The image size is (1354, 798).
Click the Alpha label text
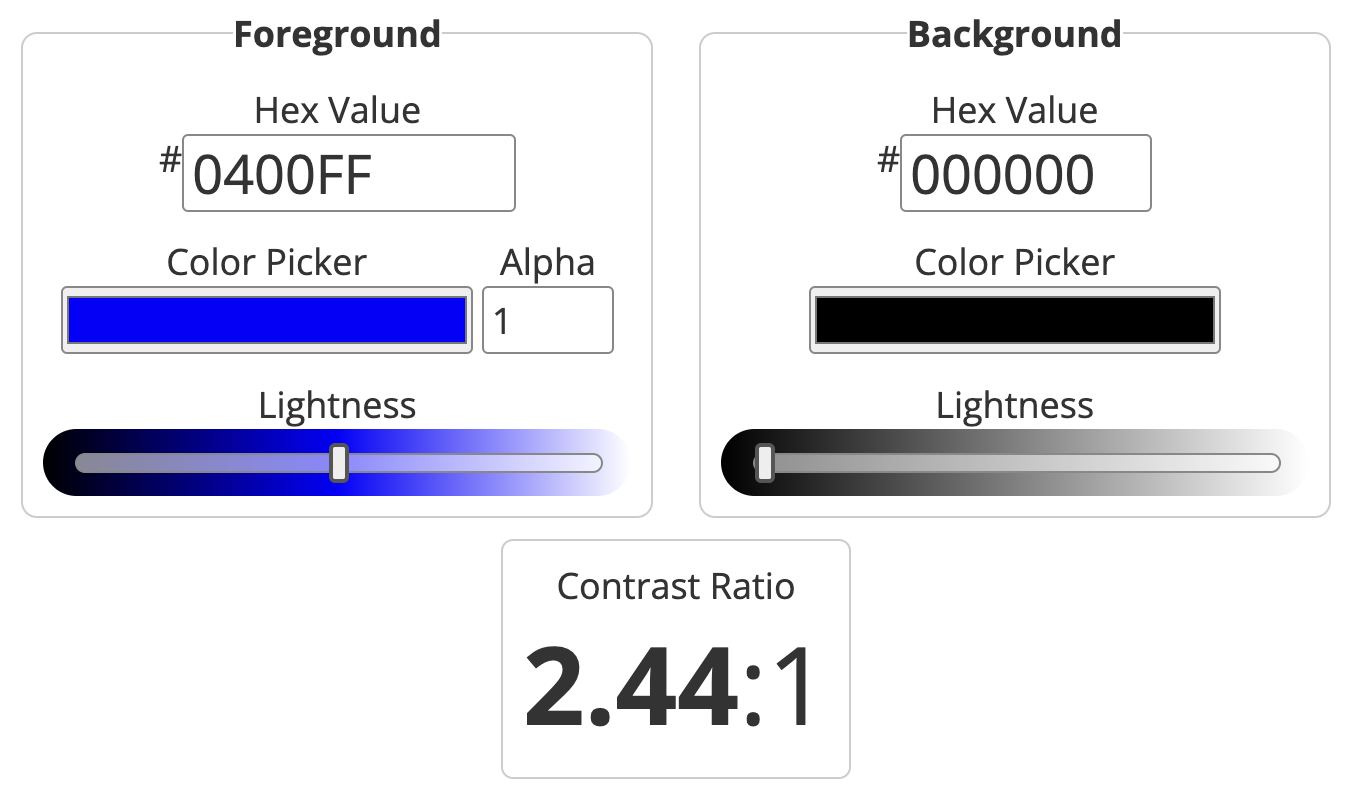[x=547, y=263]
